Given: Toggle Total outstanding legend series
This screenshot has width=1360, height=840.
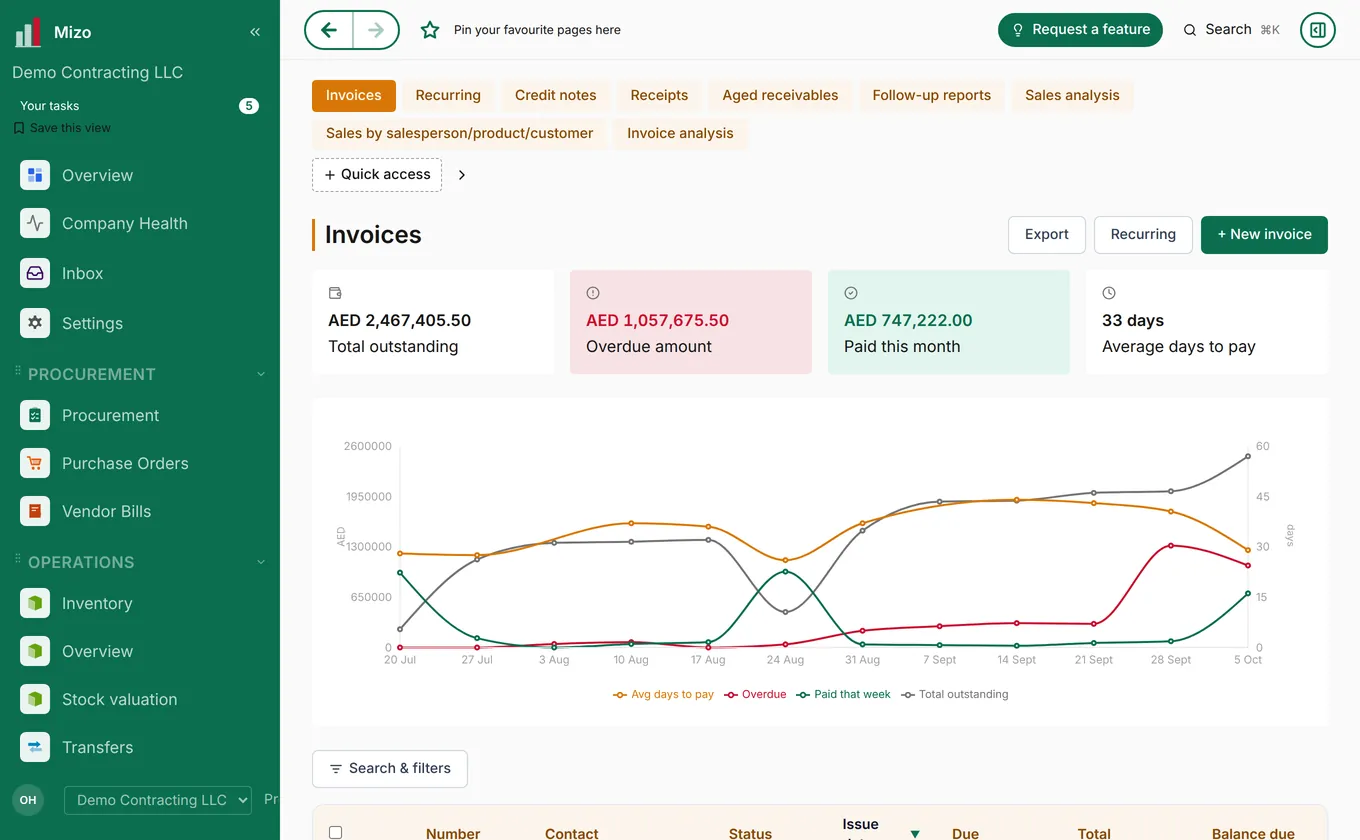Looking at the screenshot, I should pos(954,694).
